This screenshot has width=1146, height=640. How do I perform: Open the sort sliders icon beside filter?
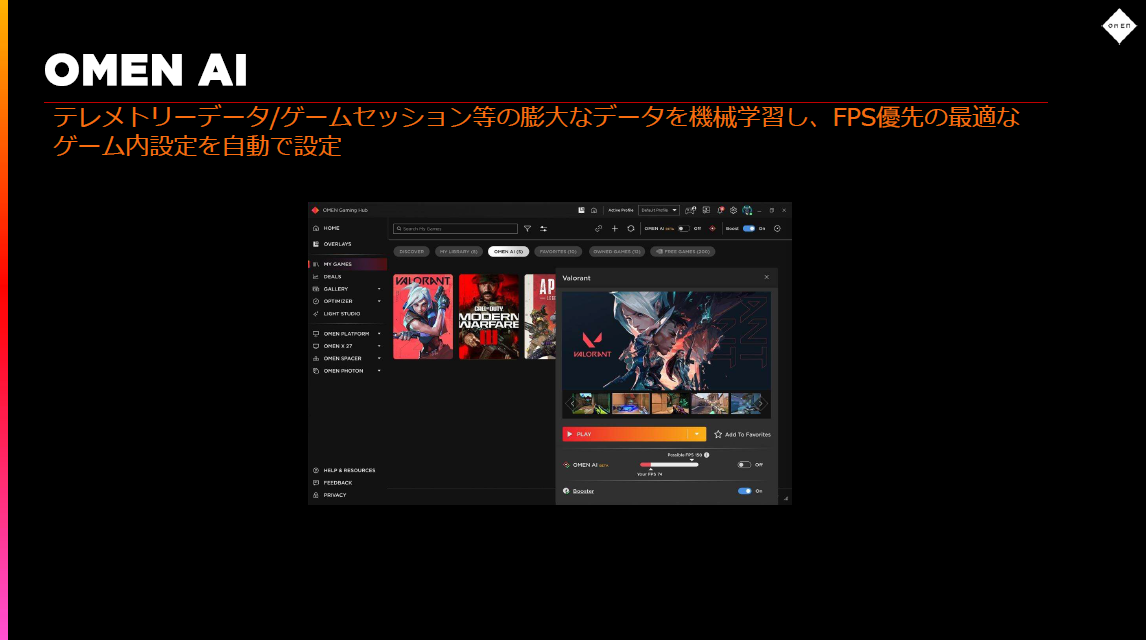tap(543, 229)
